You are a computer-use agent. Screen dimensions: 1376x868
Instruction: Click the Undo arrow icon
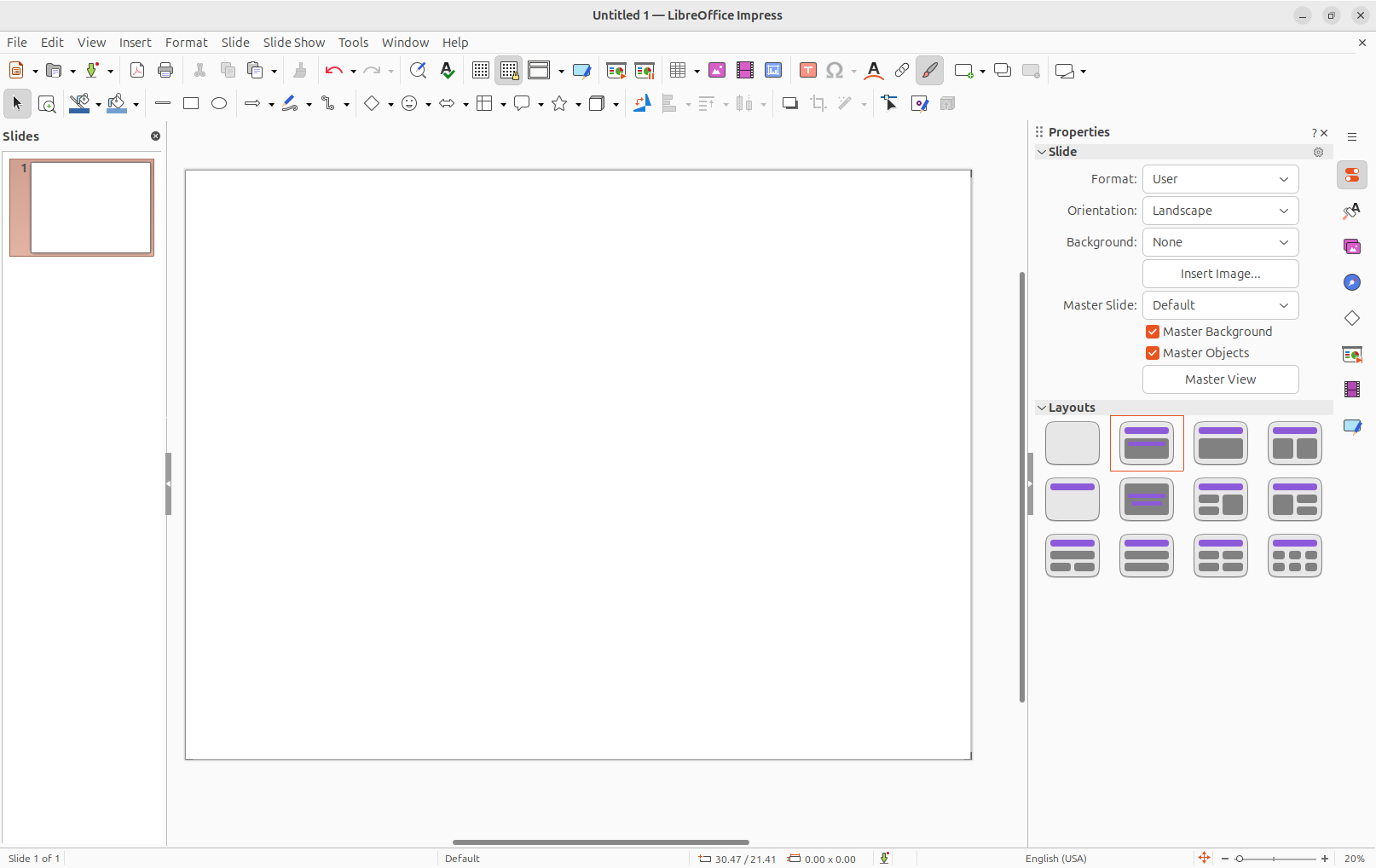(333, 71)
